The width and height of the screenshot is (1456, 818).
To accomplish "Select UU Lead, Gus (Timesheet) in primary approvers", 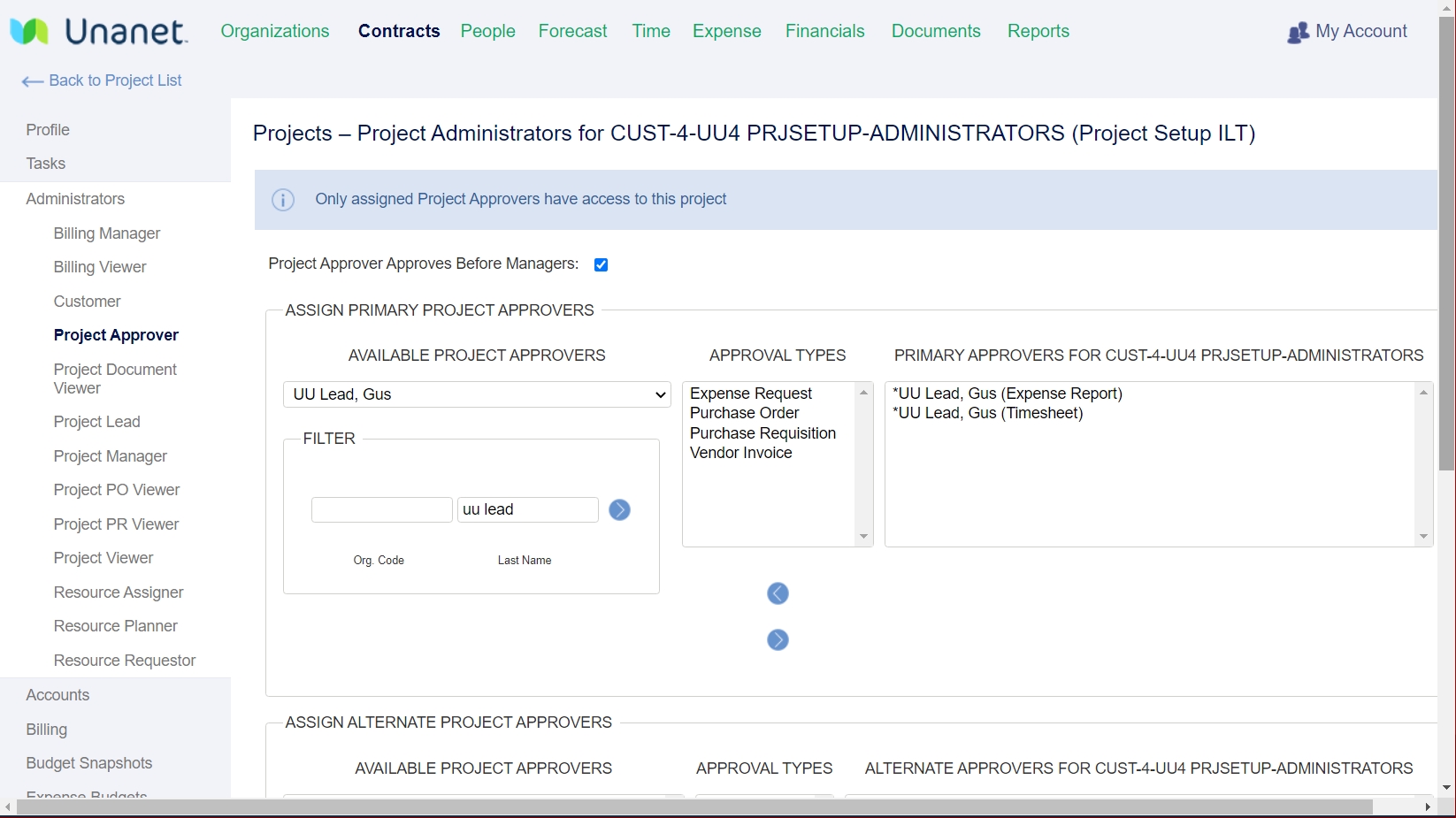I will (x=988, y=413).
